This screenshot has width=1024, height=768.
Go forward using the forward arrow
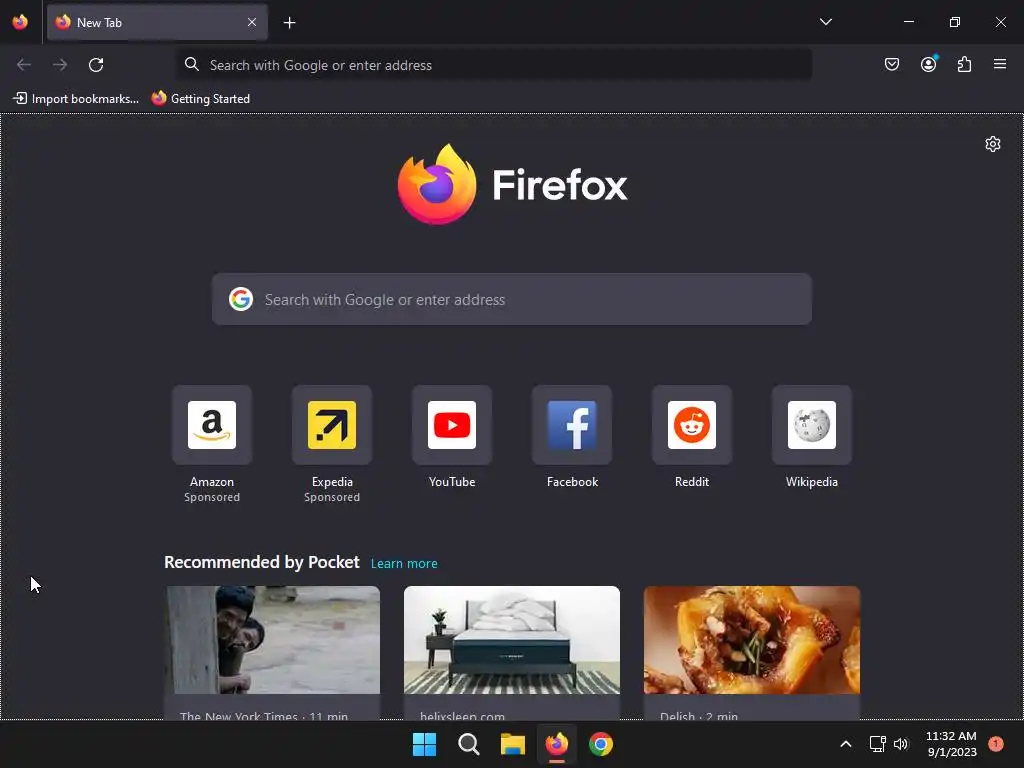pos(60,65)
